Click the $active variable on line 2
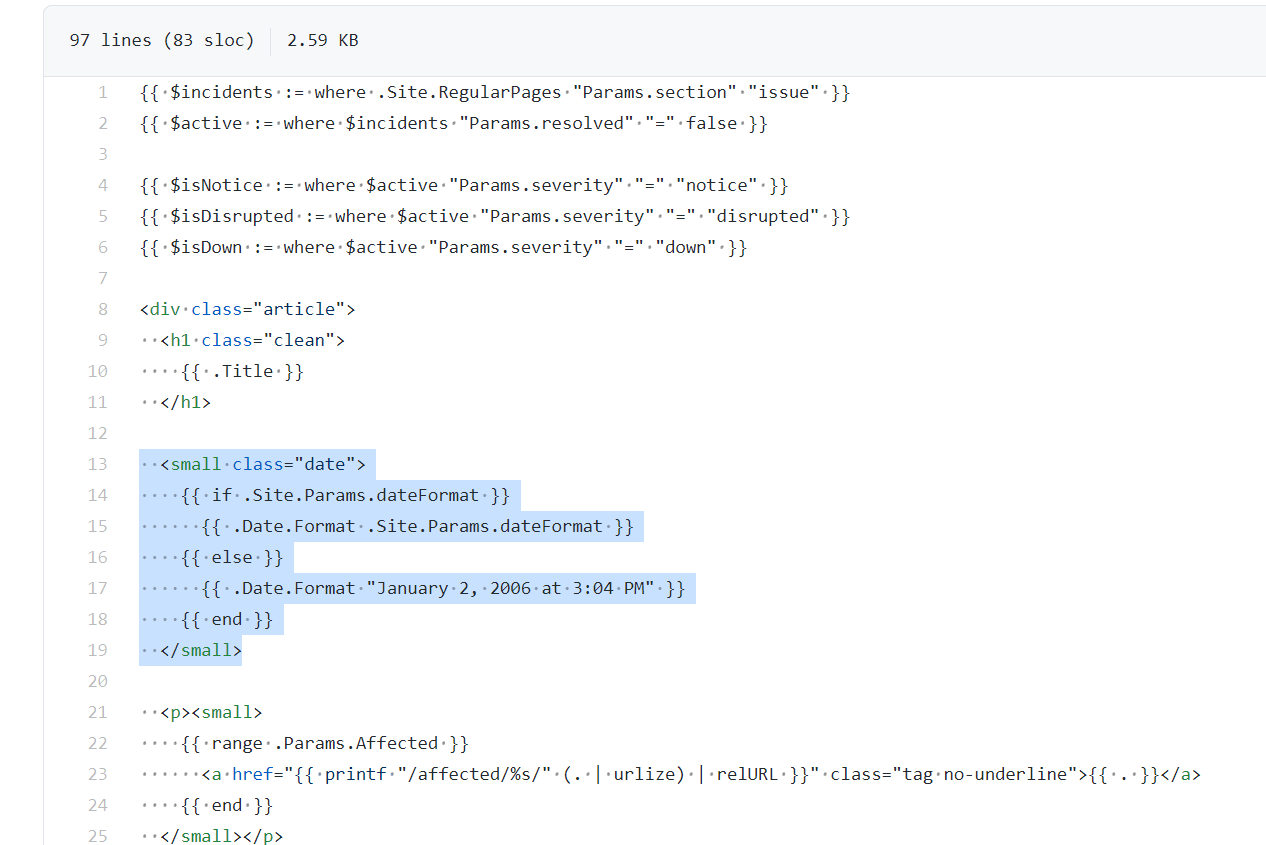 tap(204, 122)
